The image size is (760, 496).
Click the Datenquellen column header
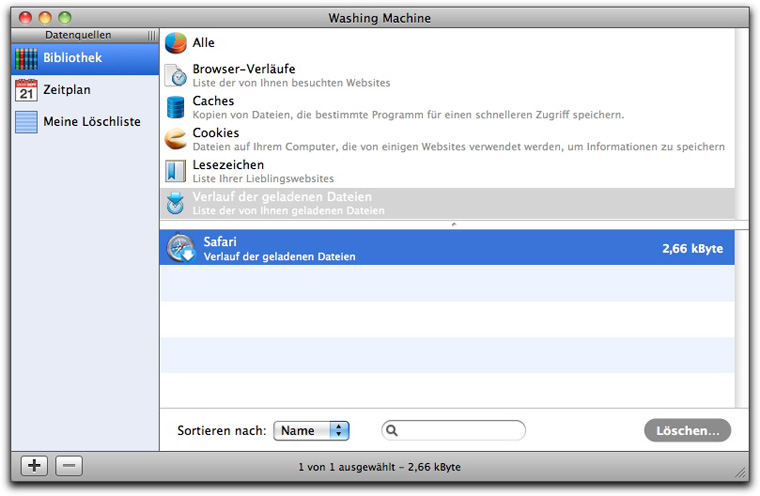78,35
